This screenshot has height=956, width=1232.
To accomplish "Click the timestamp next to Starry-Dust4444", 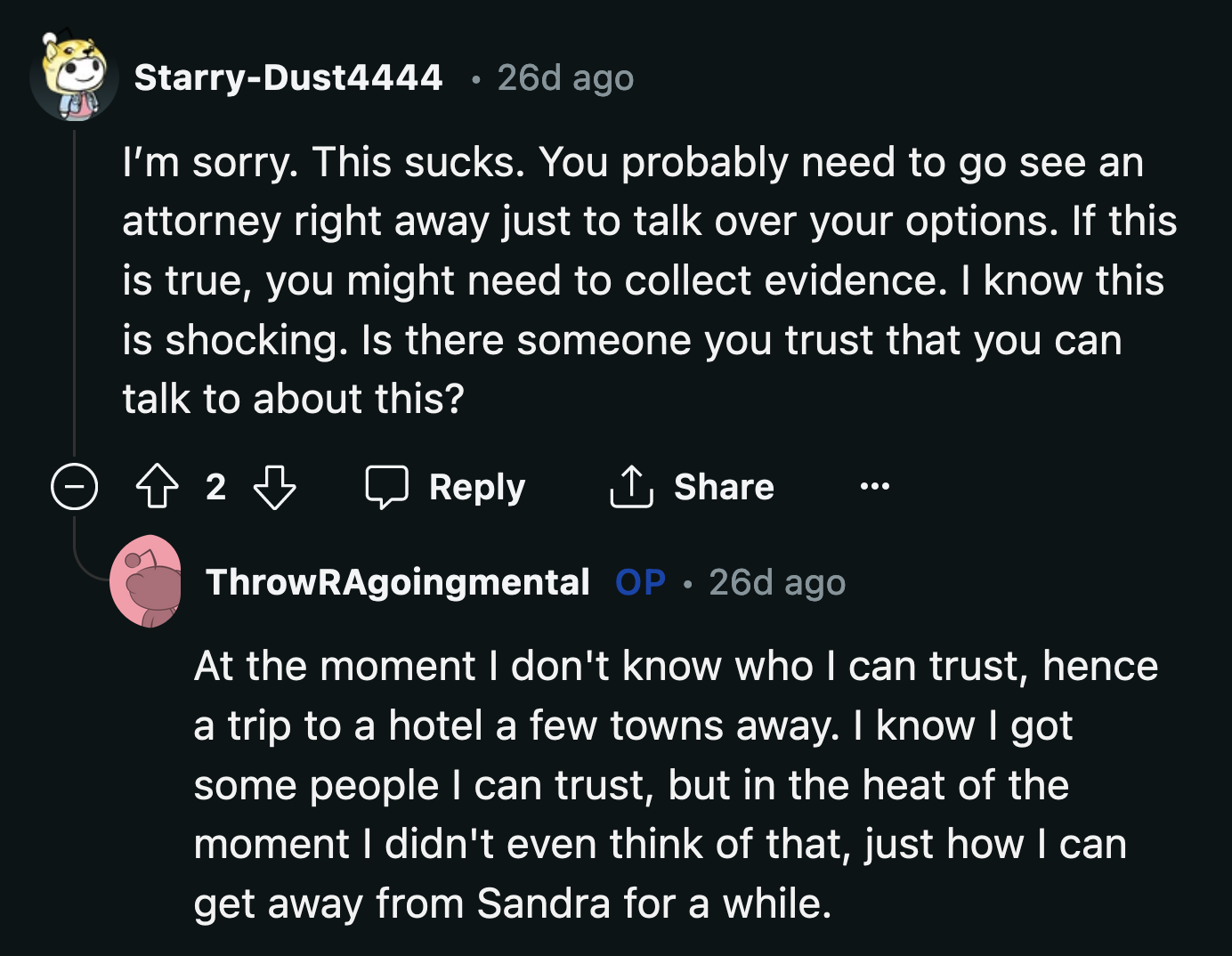I will click(x=565, y=77).
